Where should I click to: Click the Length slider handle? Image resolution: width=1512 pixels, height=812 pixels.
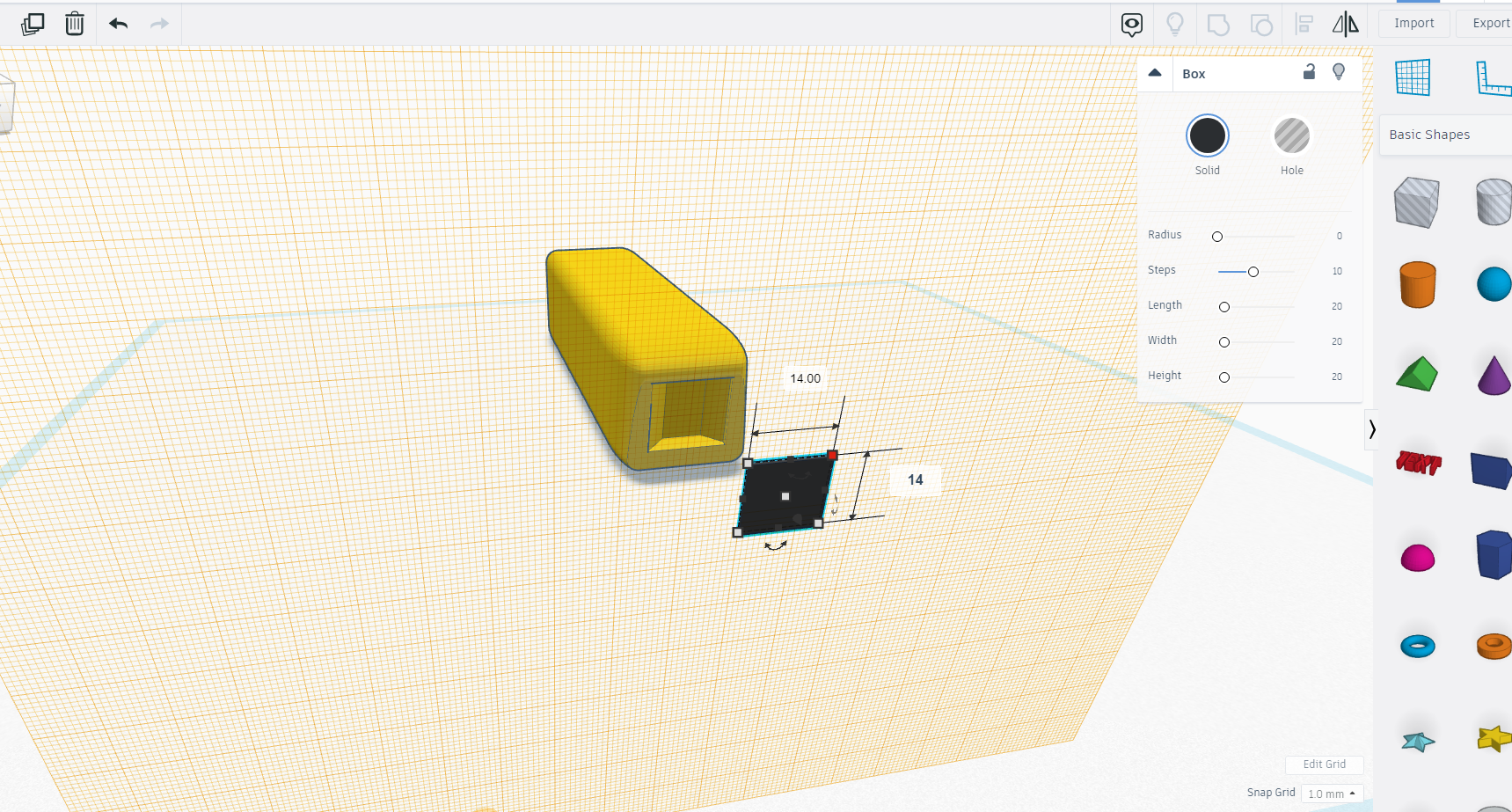pos(1224,307)
